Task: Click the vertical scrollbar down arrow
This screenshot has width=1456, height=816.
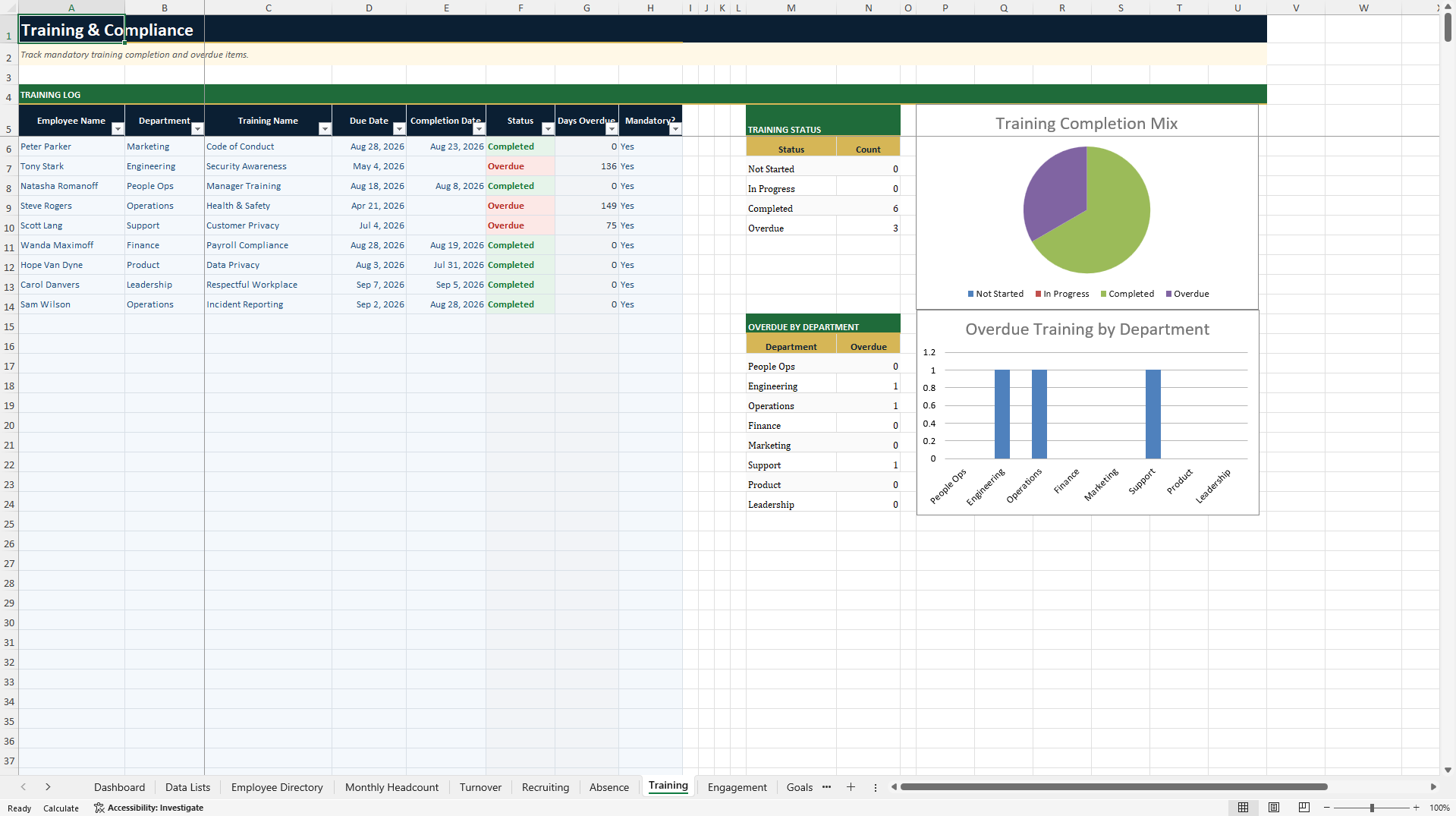Action: point(1448,769)
